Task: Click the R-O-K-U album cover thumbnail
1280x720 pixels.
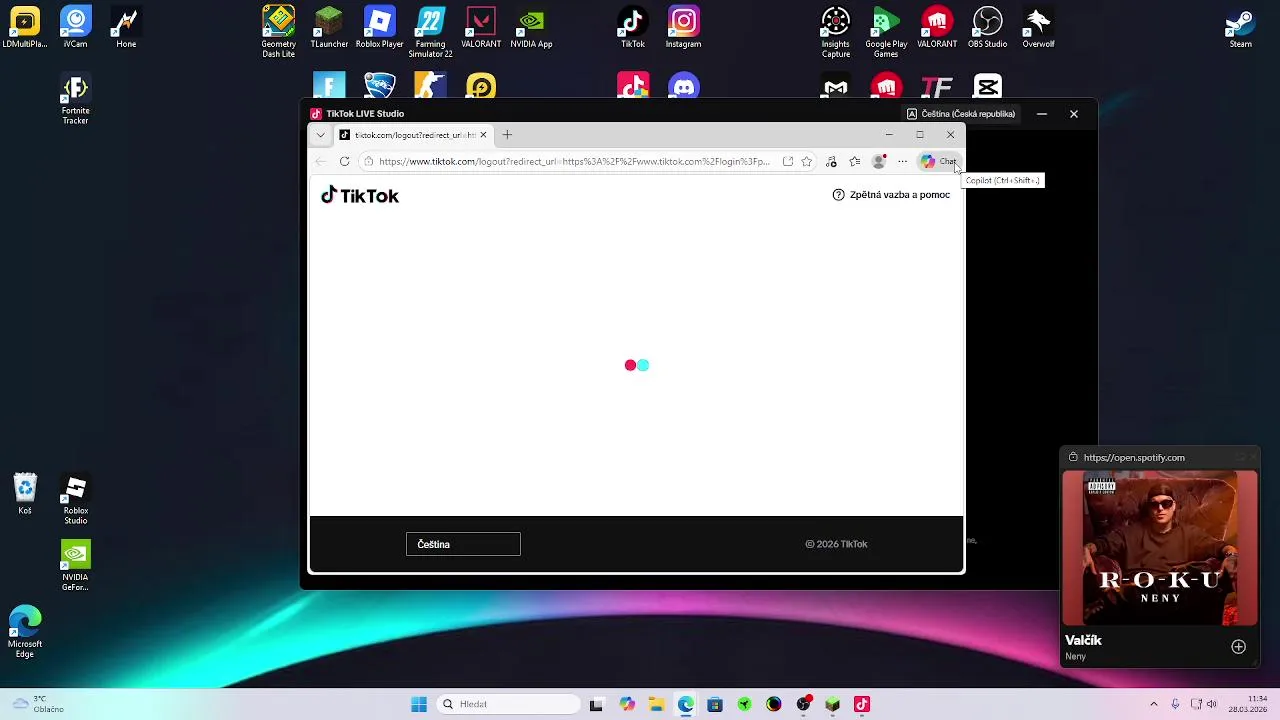Action: [1160, 548]
